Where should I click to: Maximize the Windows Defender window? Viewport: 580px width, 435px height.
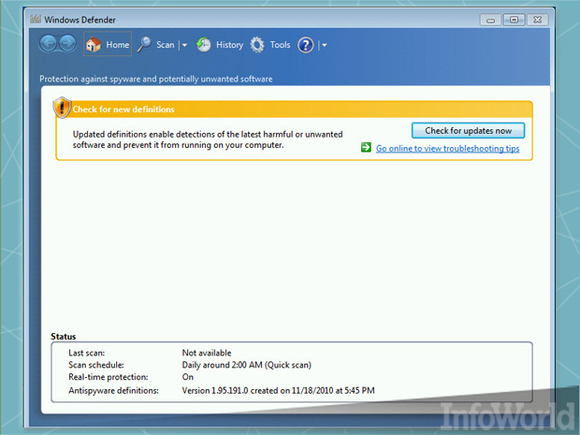click(514, 20)
